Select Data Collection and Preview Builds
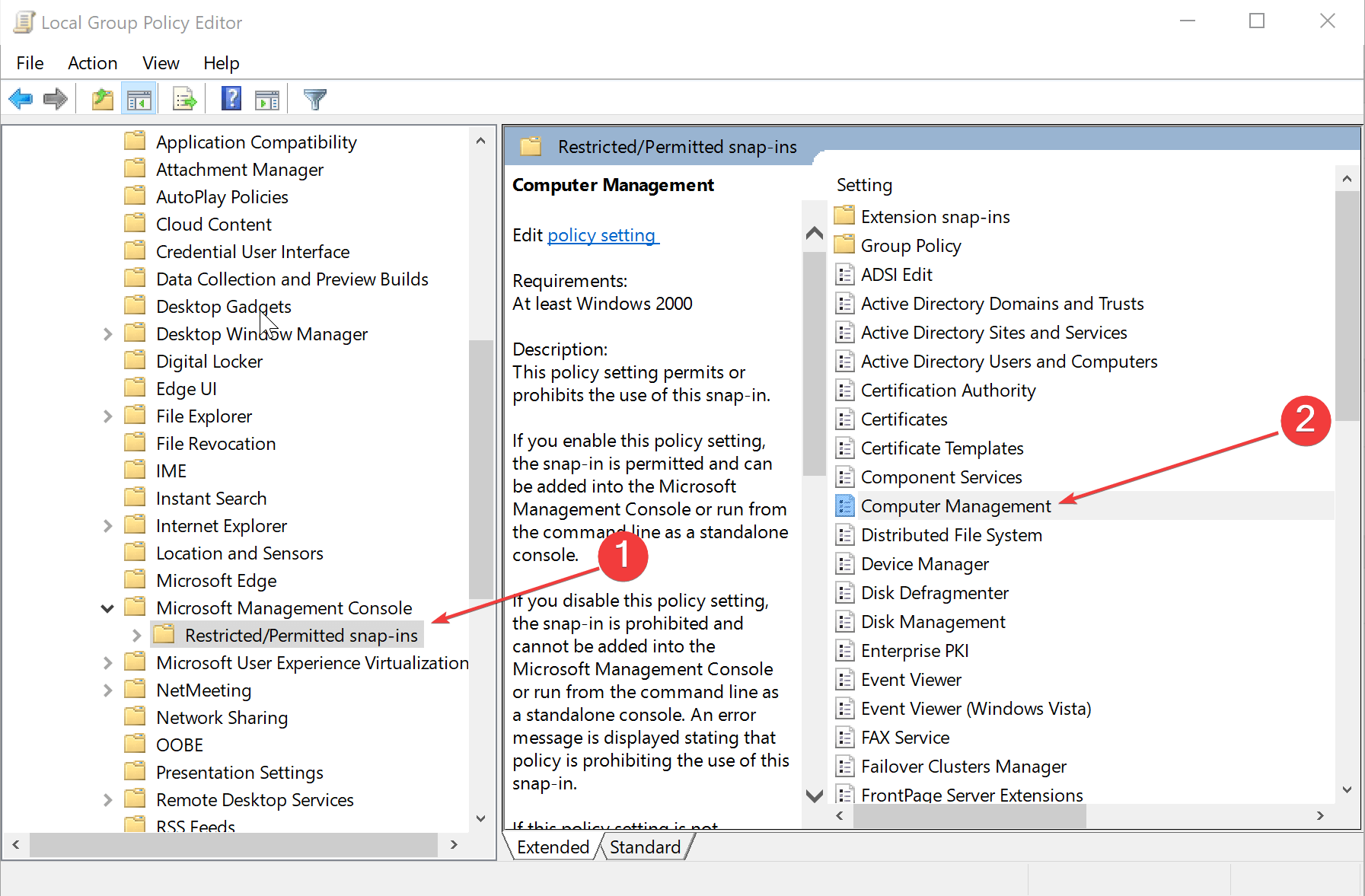The image size is (1365, 896). pos(292,279)
